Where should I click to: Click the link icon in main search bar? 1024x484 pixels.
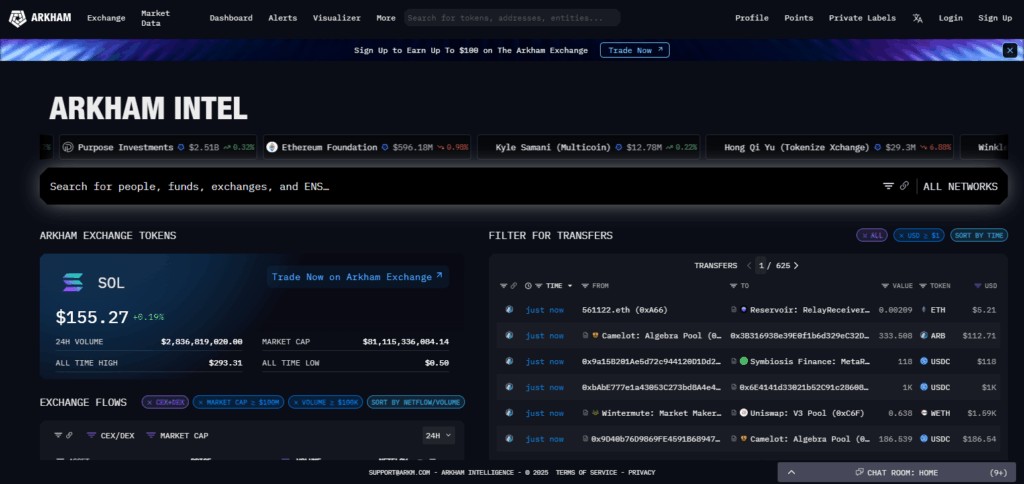click(x=904, y=186)
